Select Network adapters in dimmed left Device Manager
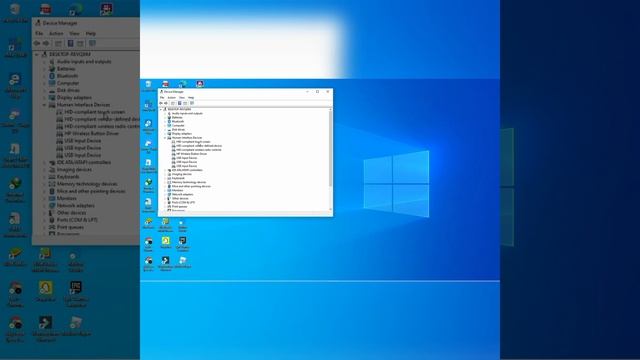The image size is (640, 360). click(x=76, y=206)
